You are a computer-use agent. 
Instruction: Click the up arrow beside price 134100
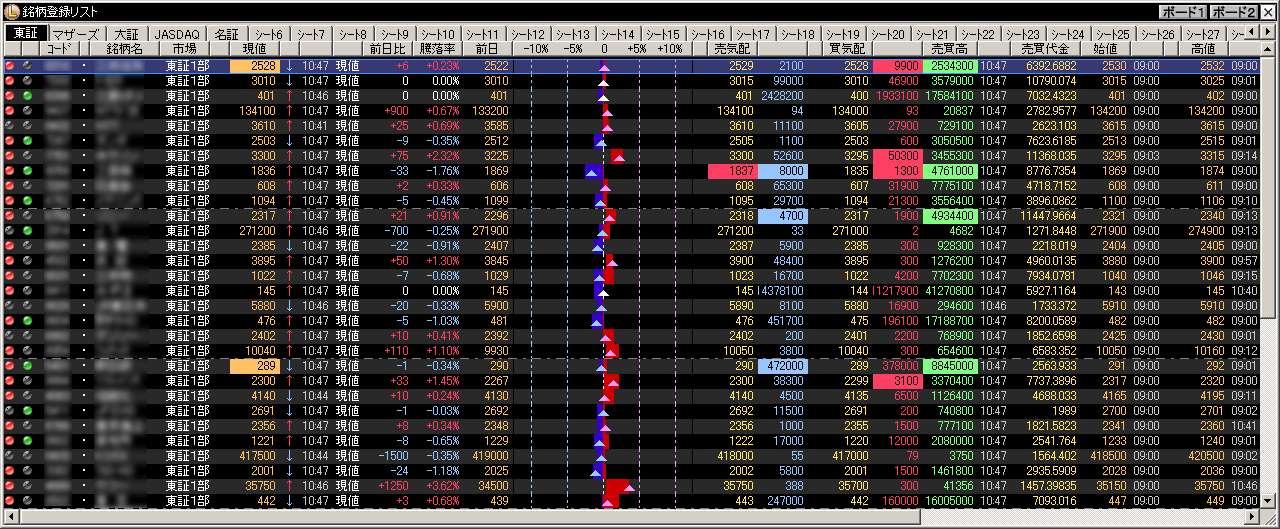point(289,111)
